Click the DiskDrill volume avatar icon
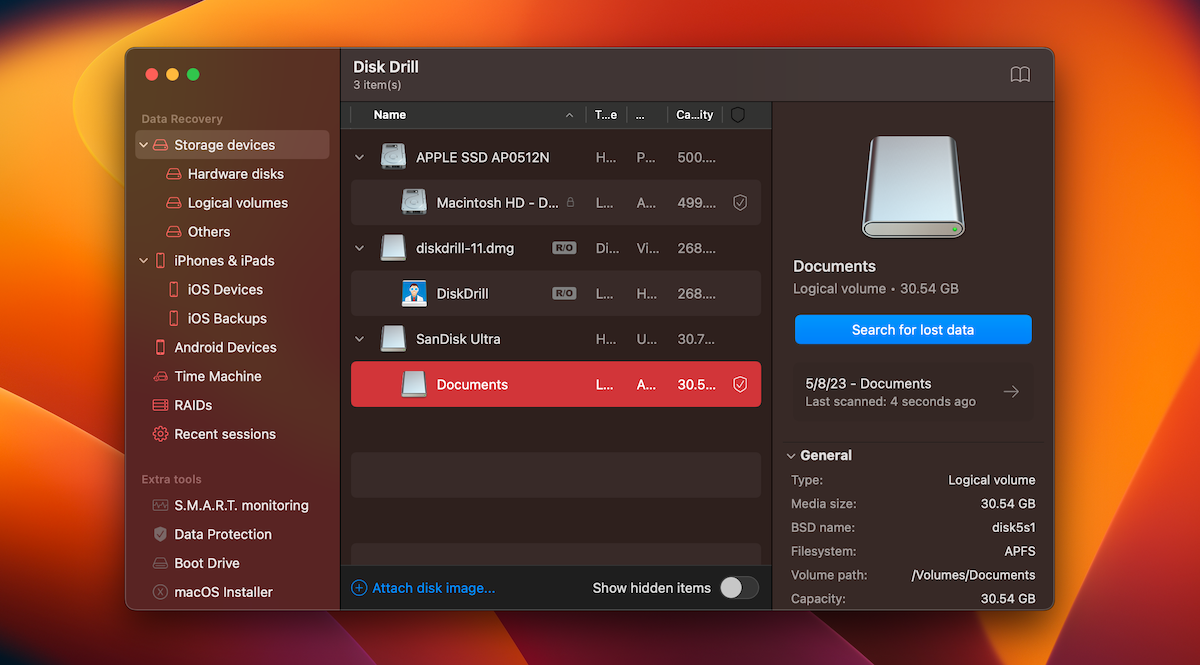 click(x=414, y=294)
